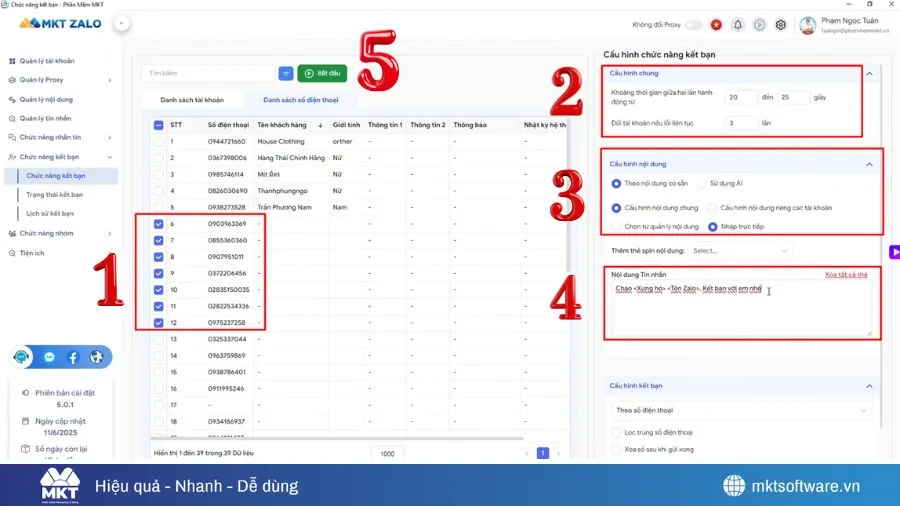Open the Theo số điện thoại dropdown
Image resolution: width=900 pixels, height=506 pixels.
[x=740, y=410]
